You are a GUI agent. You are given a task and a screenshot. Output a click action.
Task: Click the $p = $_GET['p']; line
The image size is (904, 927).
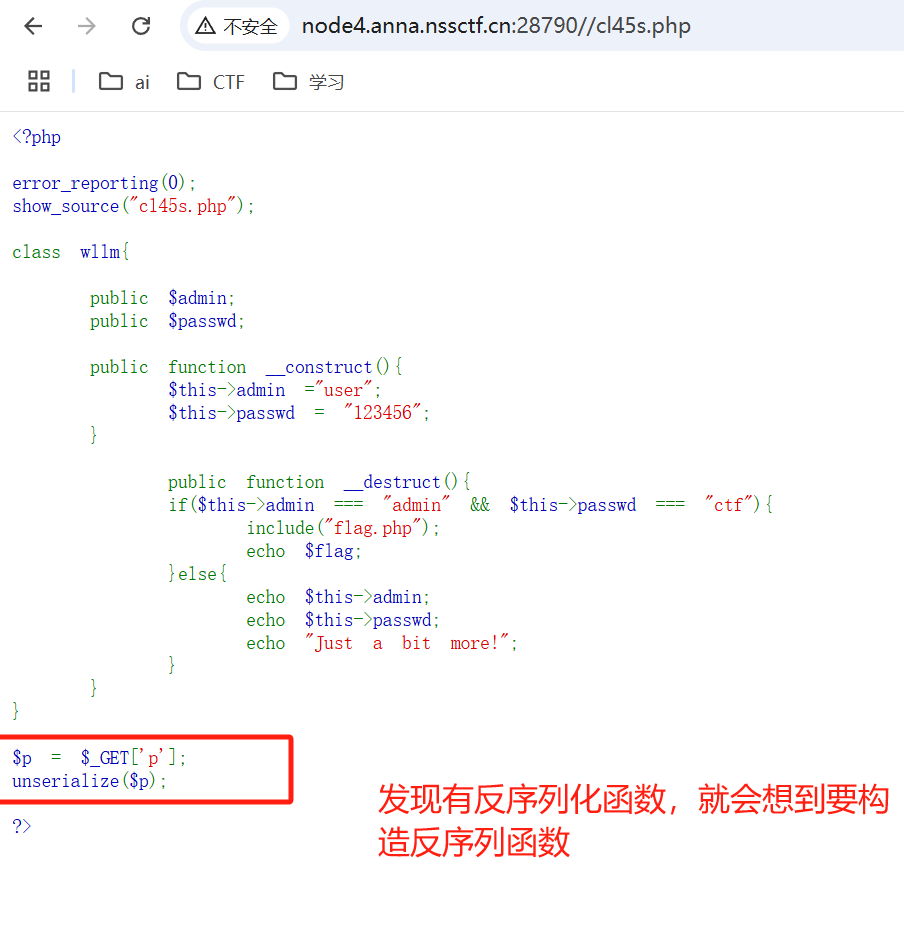99,758
